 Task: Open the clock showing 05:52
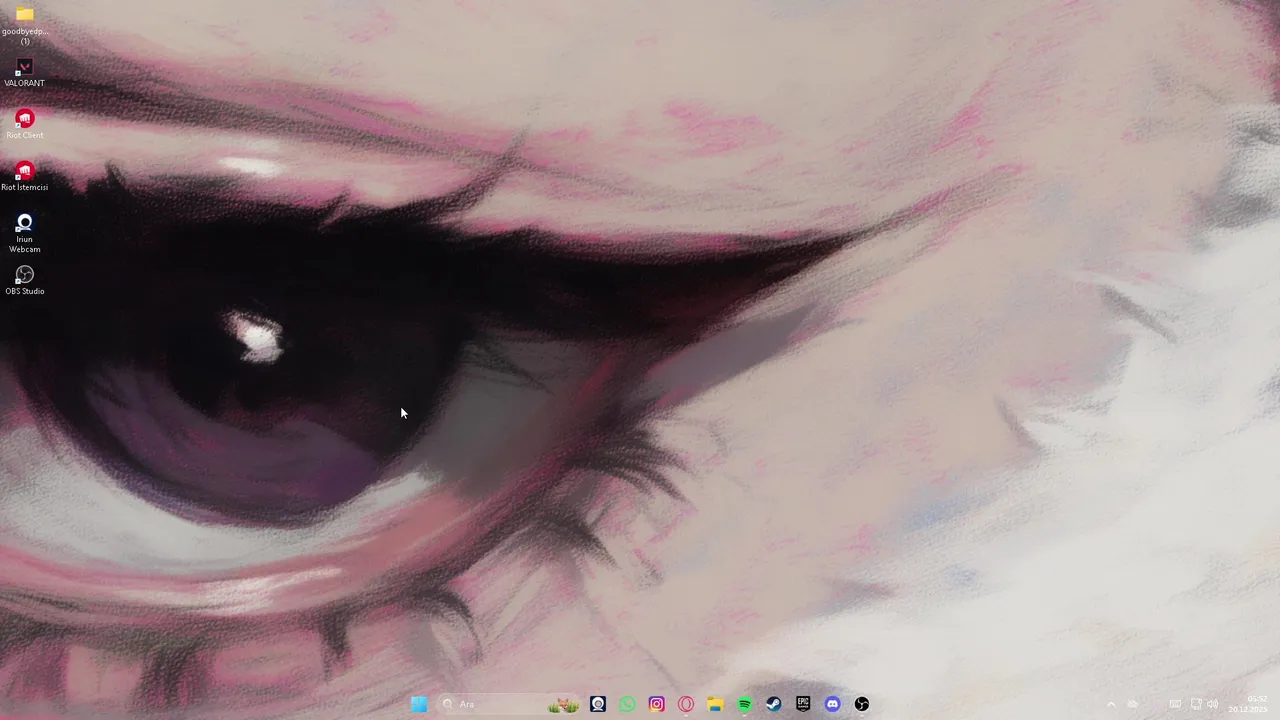pyautogui.click(x=1249, y=704)
